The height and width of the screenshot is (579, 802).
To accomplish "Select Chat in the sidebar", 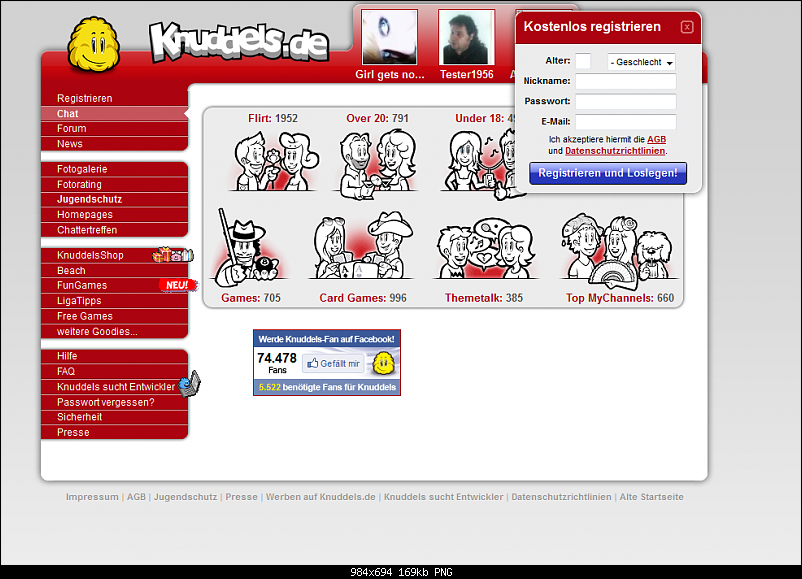I will (115, 114).
